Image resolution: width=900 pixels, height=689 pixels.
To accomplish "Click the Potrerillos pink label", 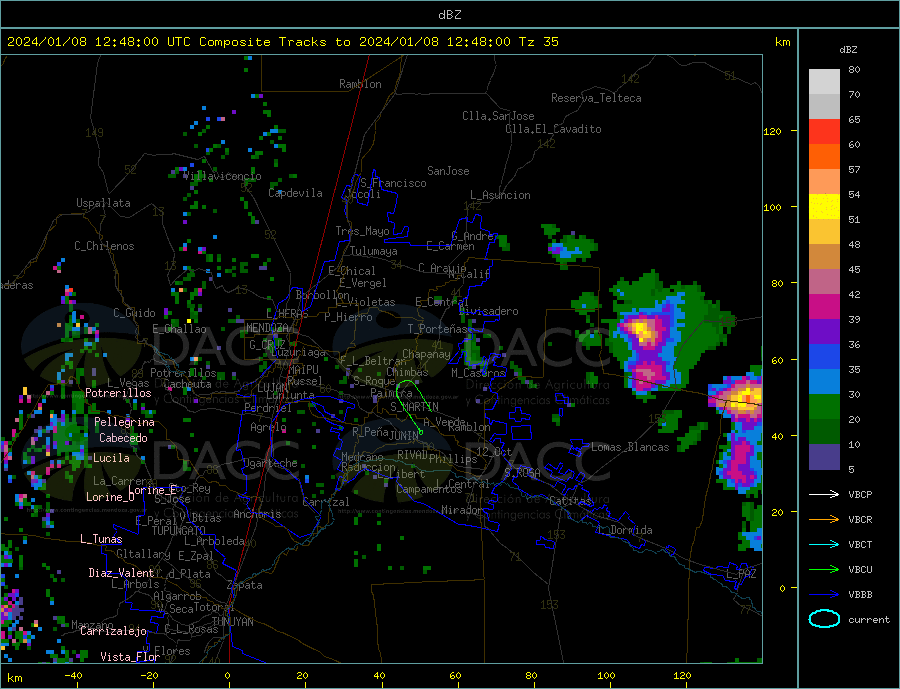I will tap(118, 393).
